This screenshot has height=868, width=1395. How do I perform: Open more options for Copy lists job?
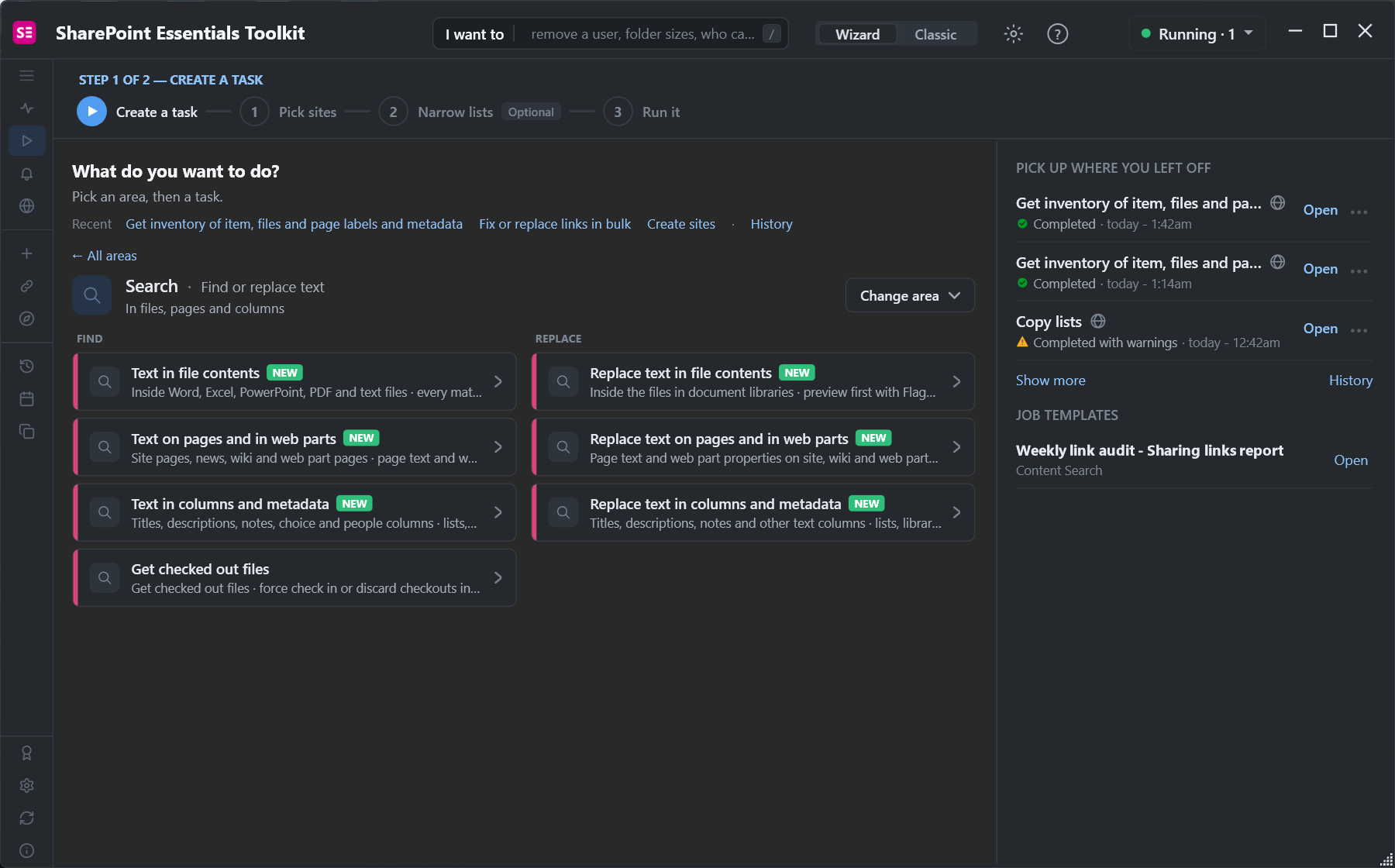1359,330
